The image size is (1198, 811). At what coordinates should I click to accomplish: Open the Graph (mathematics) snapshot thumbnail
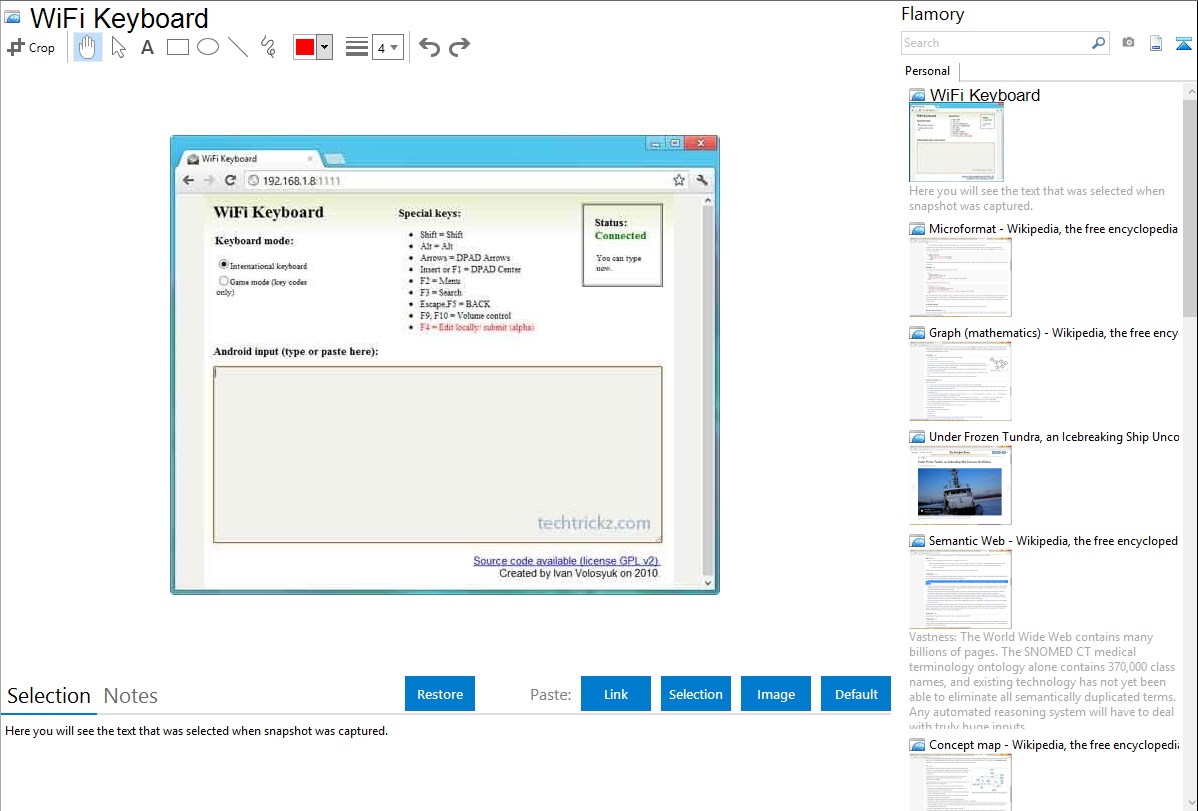pos(960,381)
